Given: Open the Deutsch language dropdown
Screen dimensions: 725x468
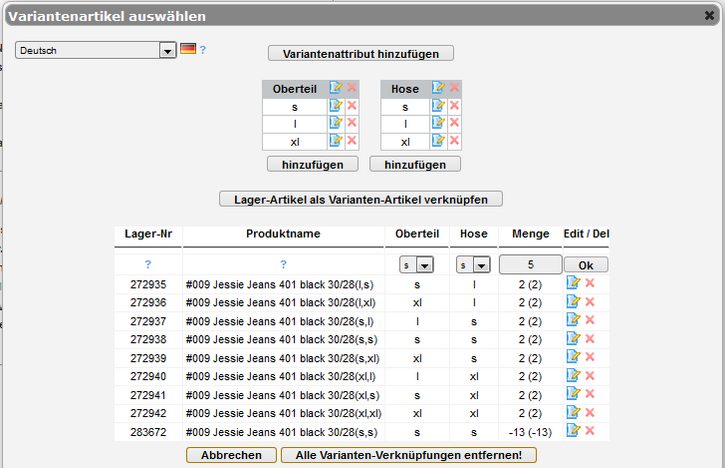Looking at the screenshot, I should tap(96, 50).
